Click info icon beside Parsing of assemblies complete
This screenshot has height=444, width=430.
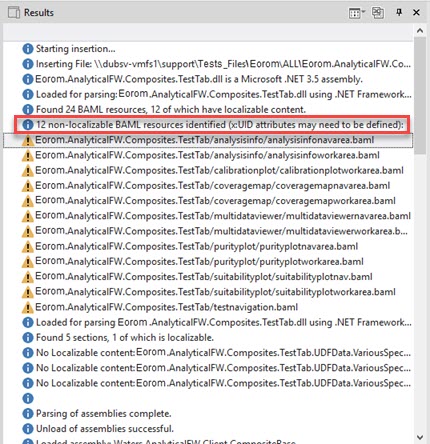[x=28, y=414]
